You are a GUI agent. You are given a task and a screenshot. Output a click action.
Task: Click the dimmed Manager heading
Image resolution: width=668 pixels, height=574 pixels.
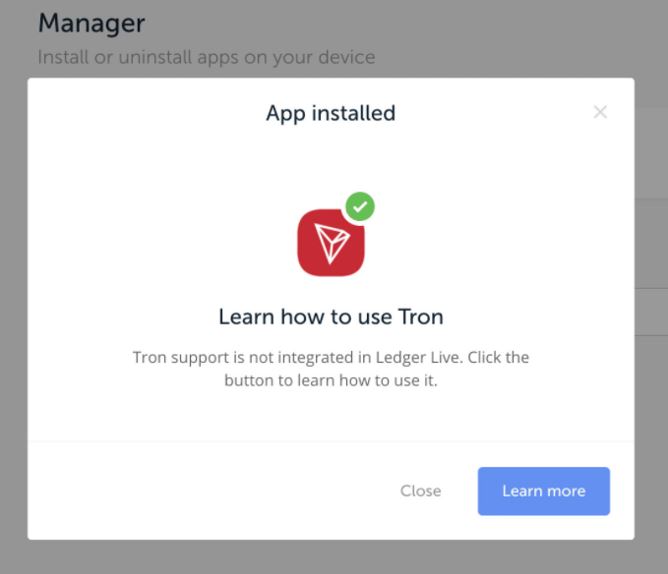[x=91, y=22]
